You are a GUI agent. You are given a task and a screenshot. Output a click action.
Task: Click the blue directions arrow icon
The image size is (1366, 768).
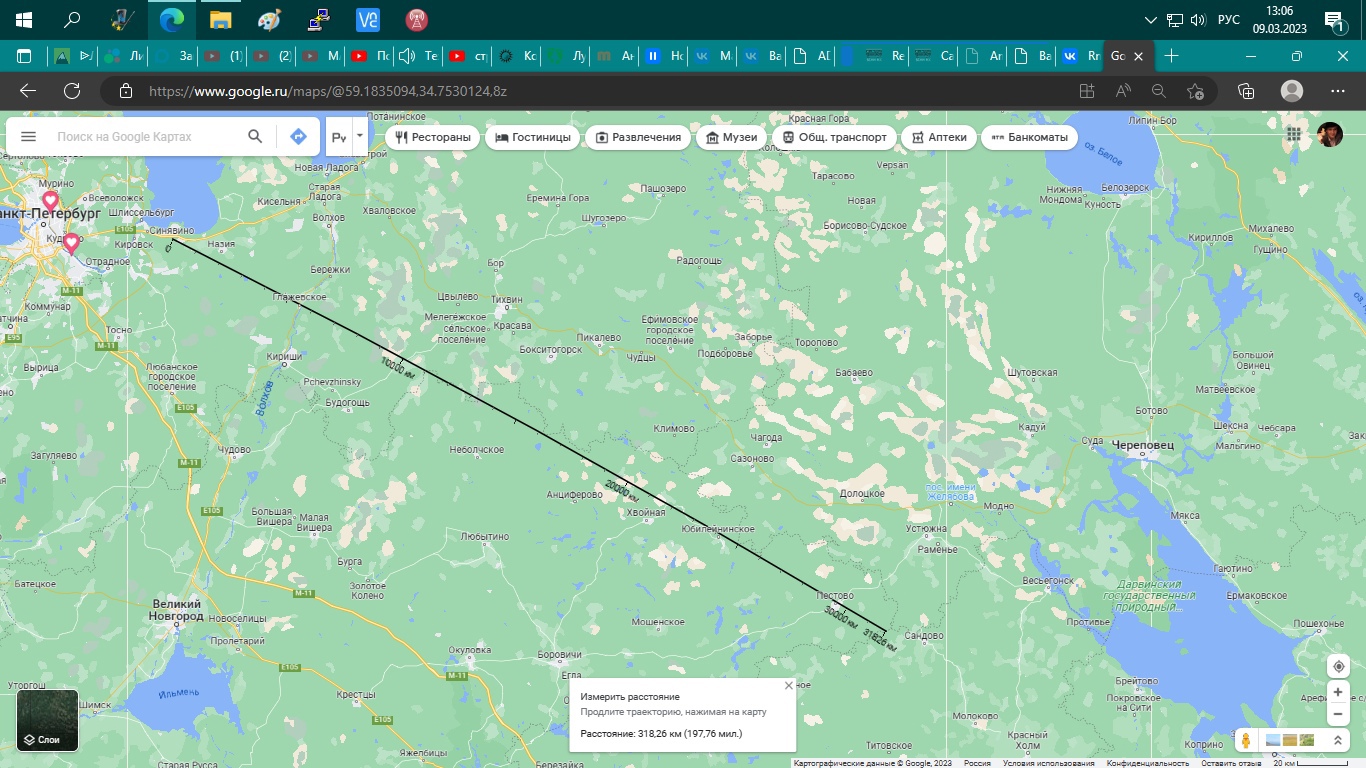(298, 137)
